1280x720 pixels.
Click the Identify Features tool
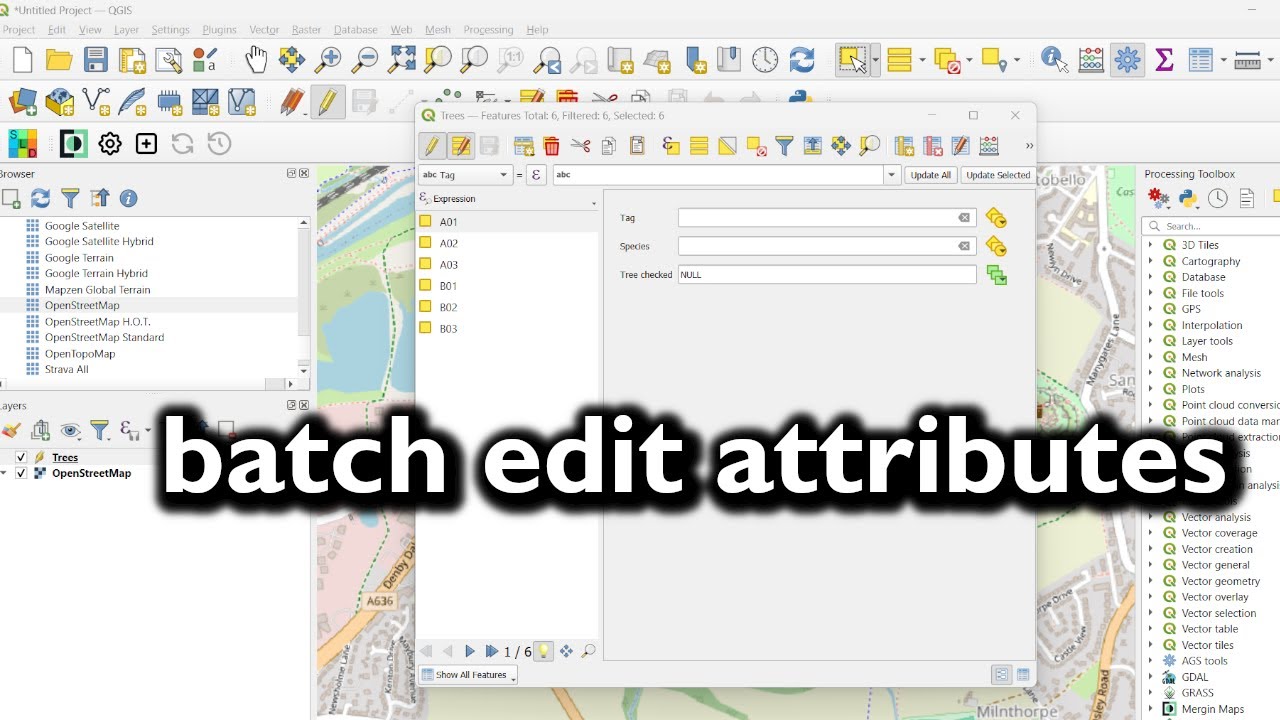pos(1054,60)
